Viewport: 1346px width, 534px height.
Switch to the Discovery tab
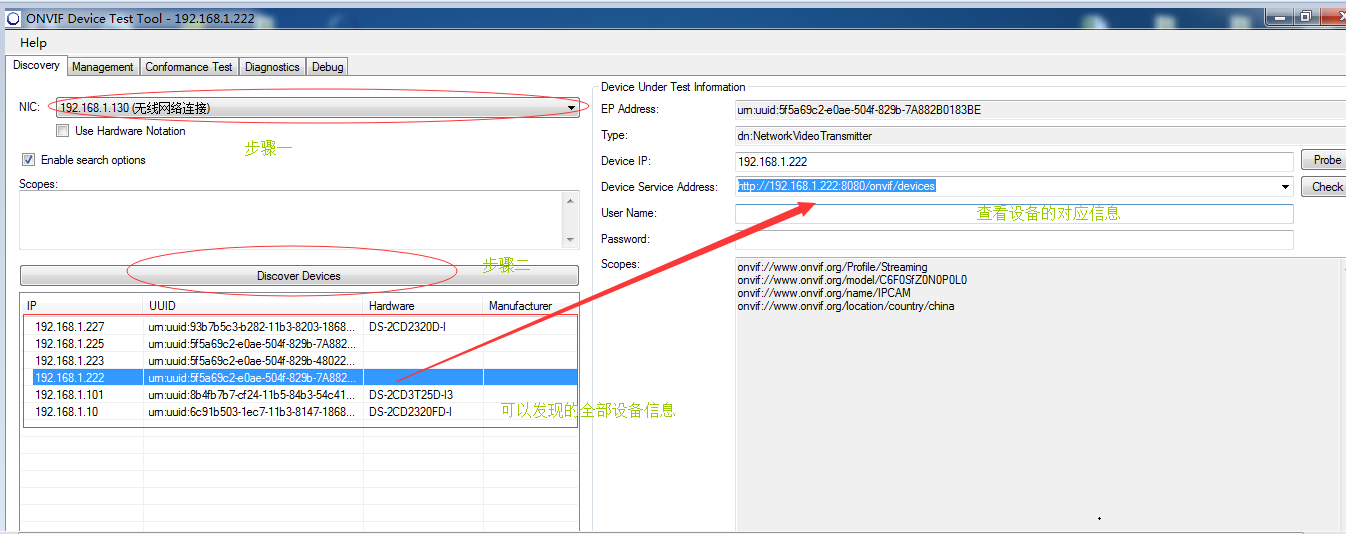click(37, 65)
